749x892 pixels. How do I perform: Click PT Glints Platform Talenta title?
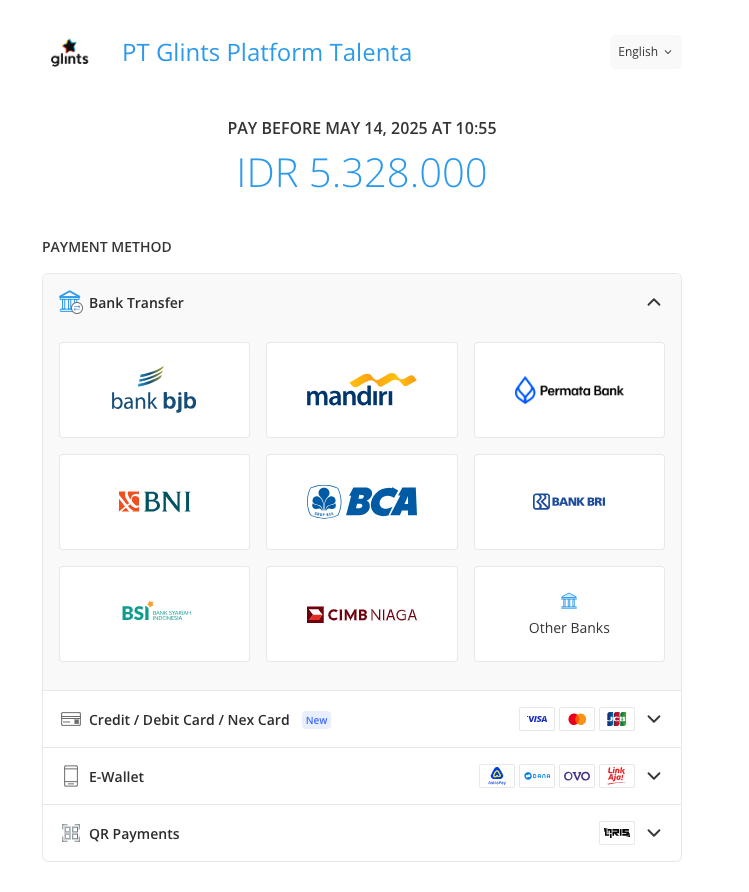coord(267,53)
